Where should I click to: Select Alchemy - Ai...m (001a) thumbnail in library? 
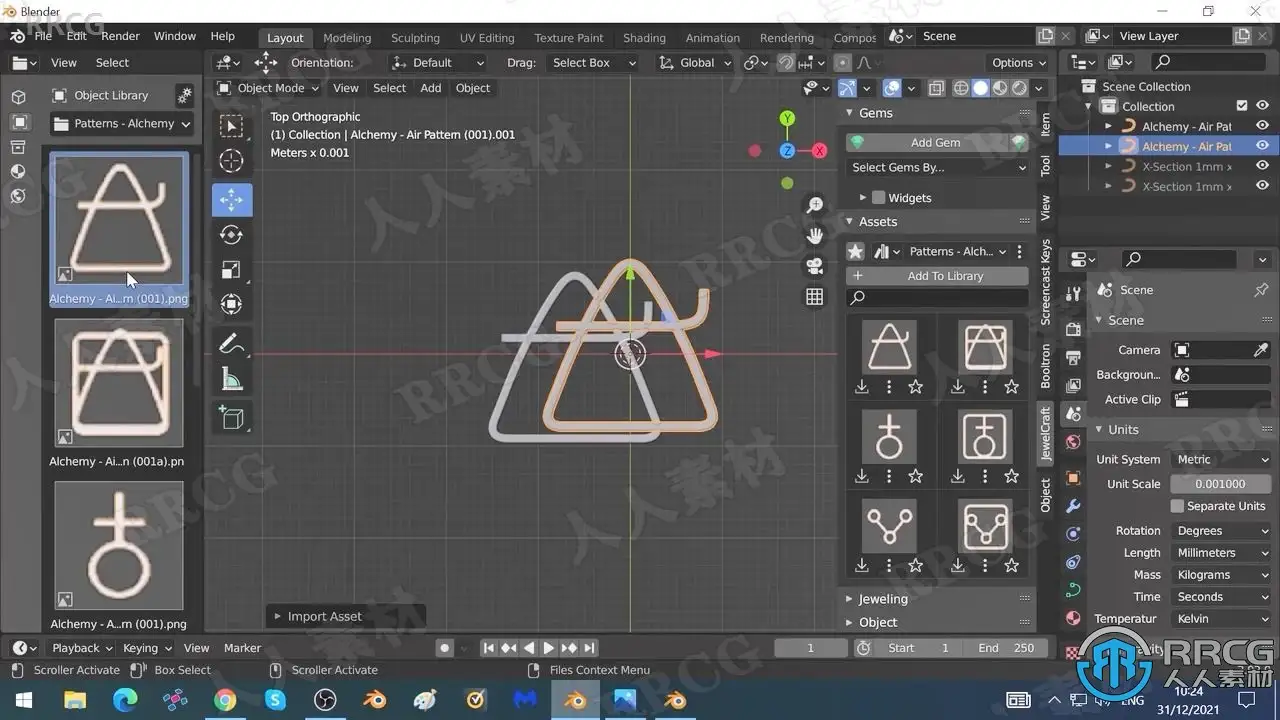(x=119, y=383)
